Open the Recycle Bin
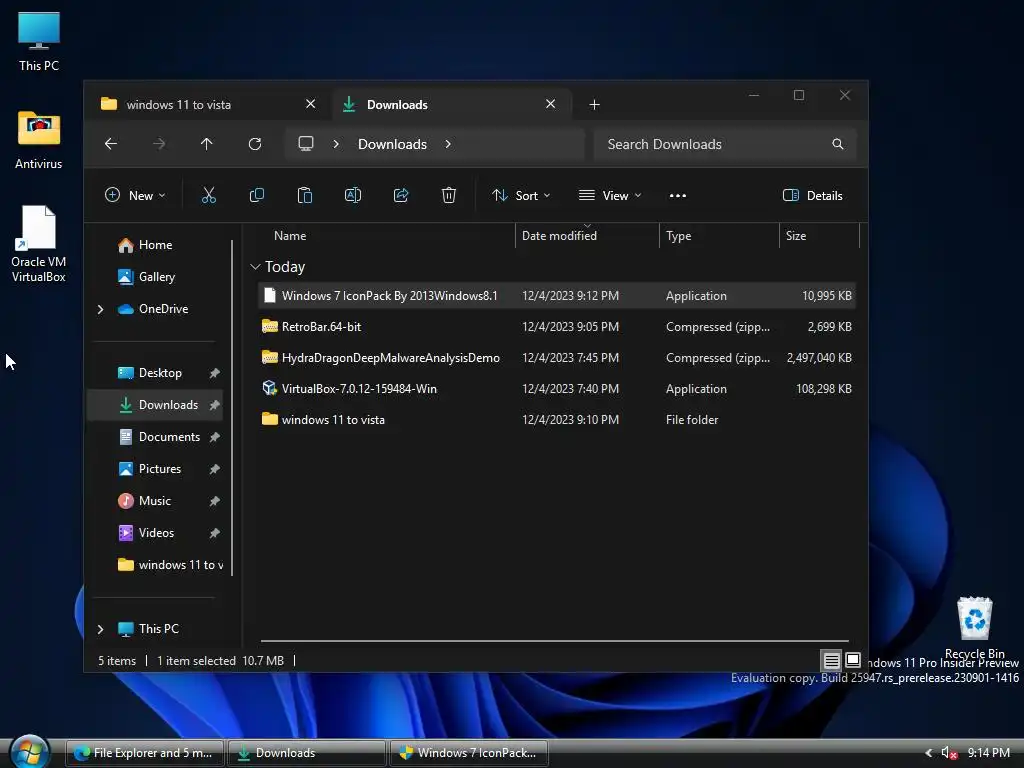1024x768 pixels. 974,628
